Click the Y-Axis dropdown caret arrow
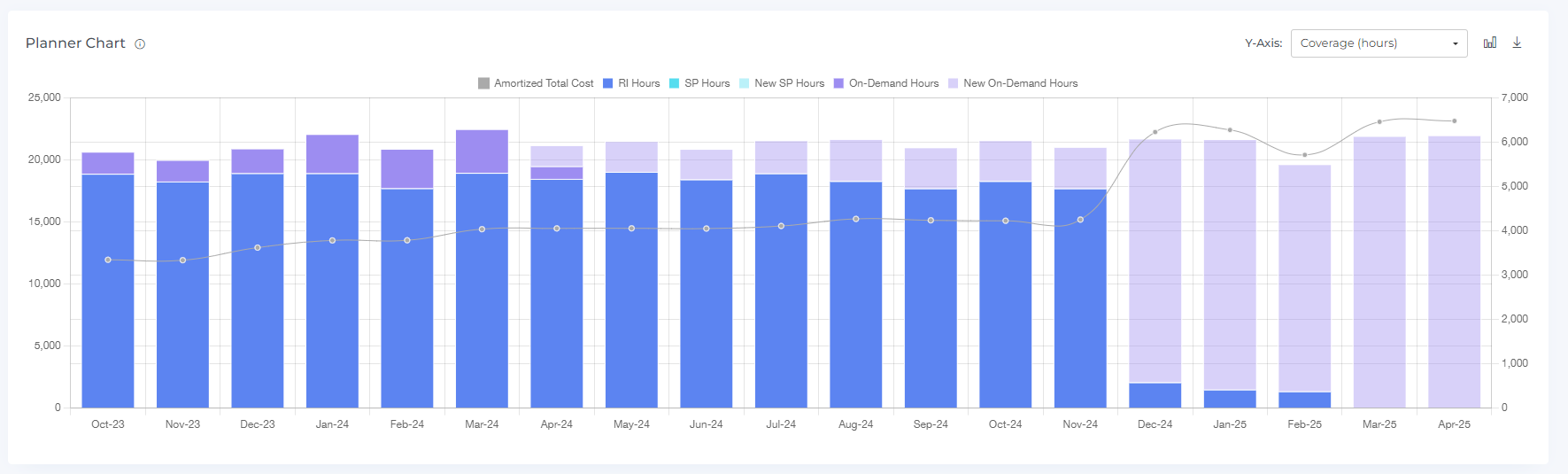Viewport: 1568px width, 474px height. 1455,44
